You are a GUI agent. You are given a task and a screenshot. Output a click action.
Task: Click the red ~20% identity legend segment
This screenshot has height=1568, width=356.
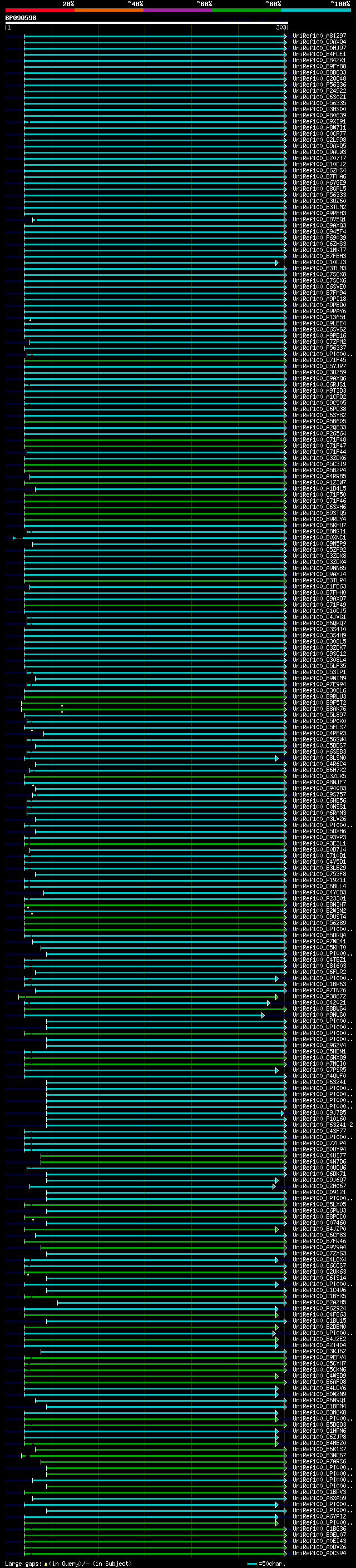[39, 10]
